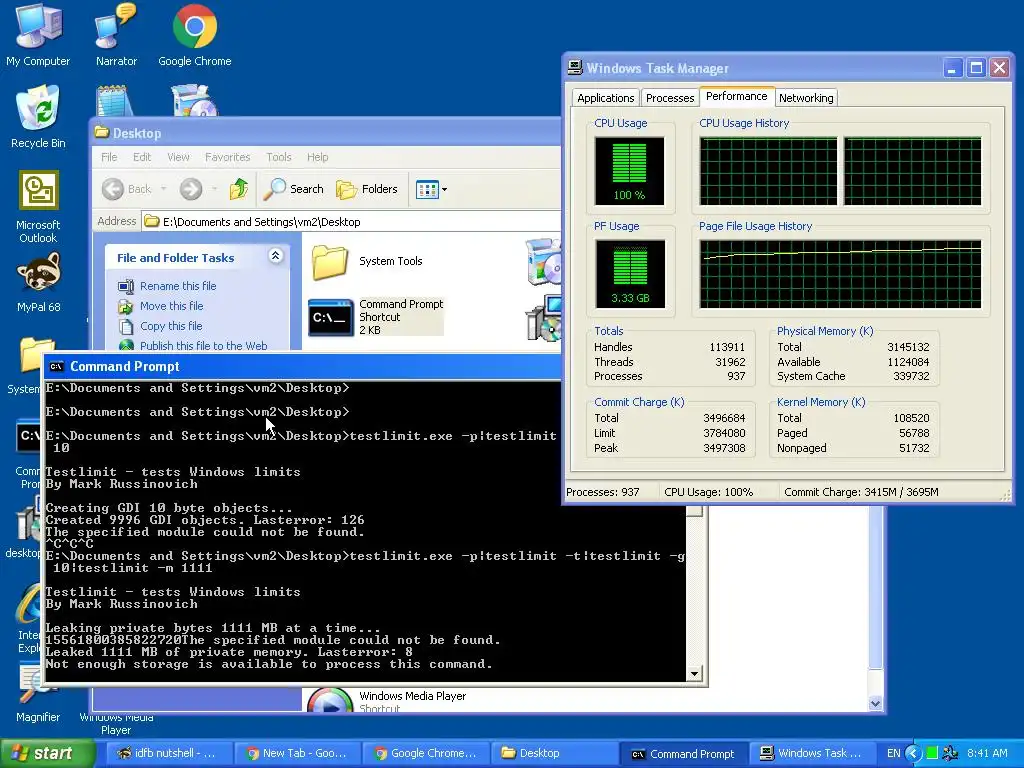The image size is (1024, 768).
Task: Switch to Google Chrome taskbar button
Action: [x=425, y=753]
